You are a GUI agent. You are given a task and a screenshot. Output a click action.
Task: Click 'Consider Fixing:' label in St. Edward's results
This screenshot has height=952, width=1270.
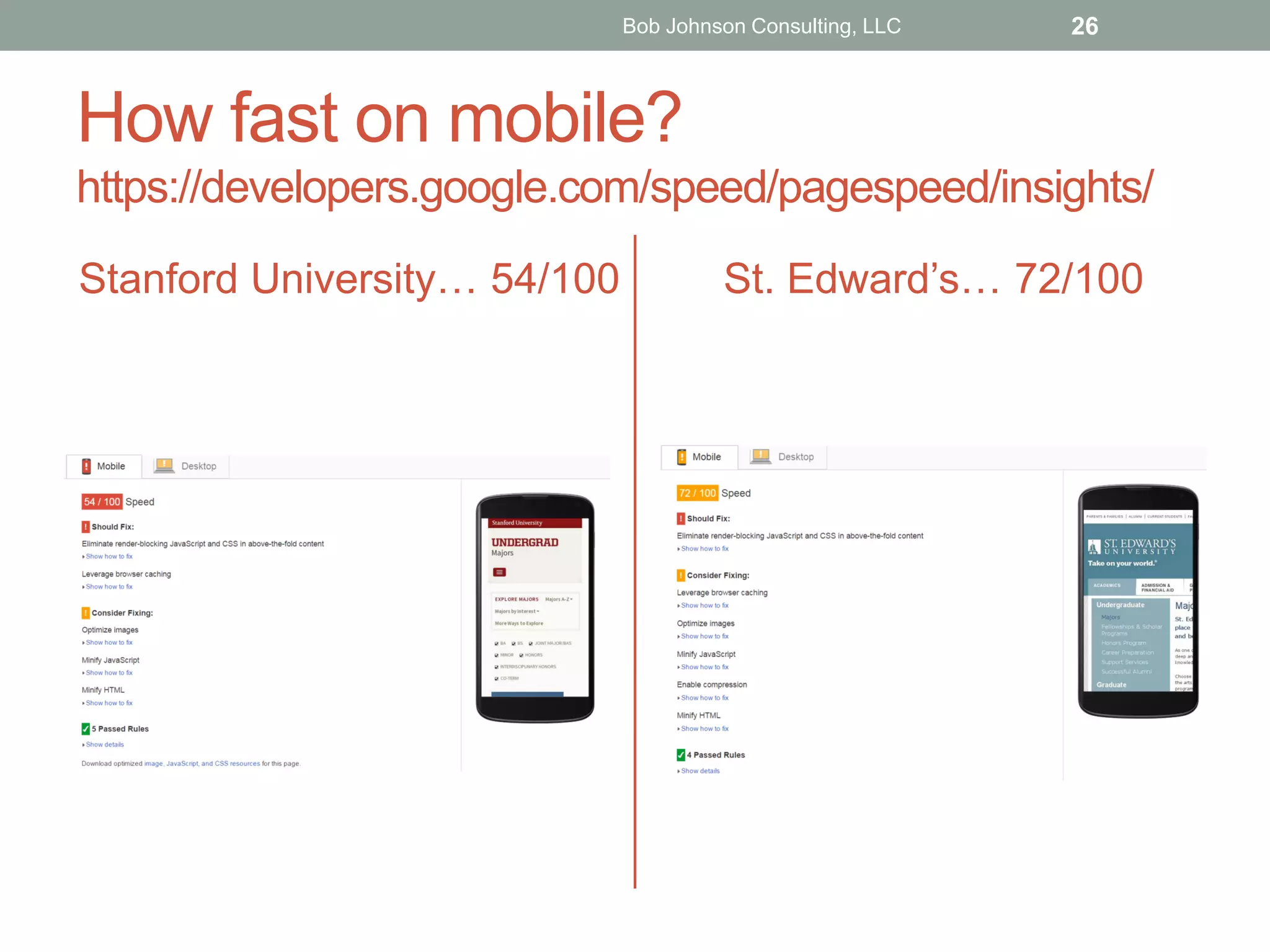[x=718, y=575]
